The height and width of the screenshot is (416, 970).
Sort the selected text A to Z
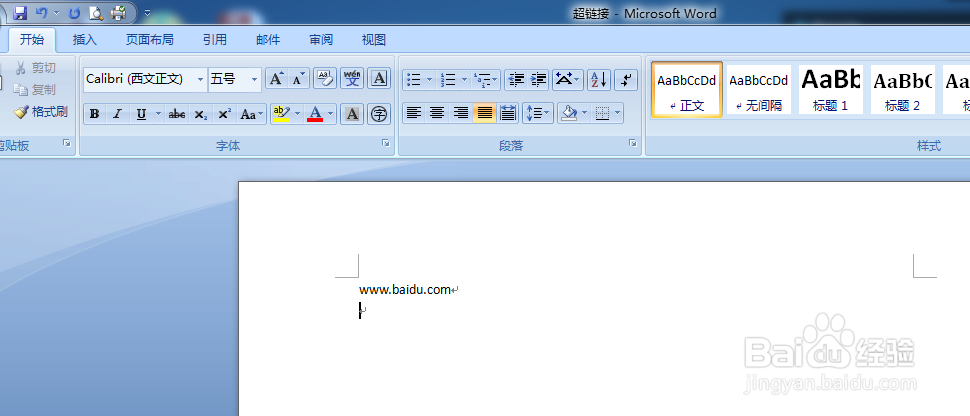point(599,79)
